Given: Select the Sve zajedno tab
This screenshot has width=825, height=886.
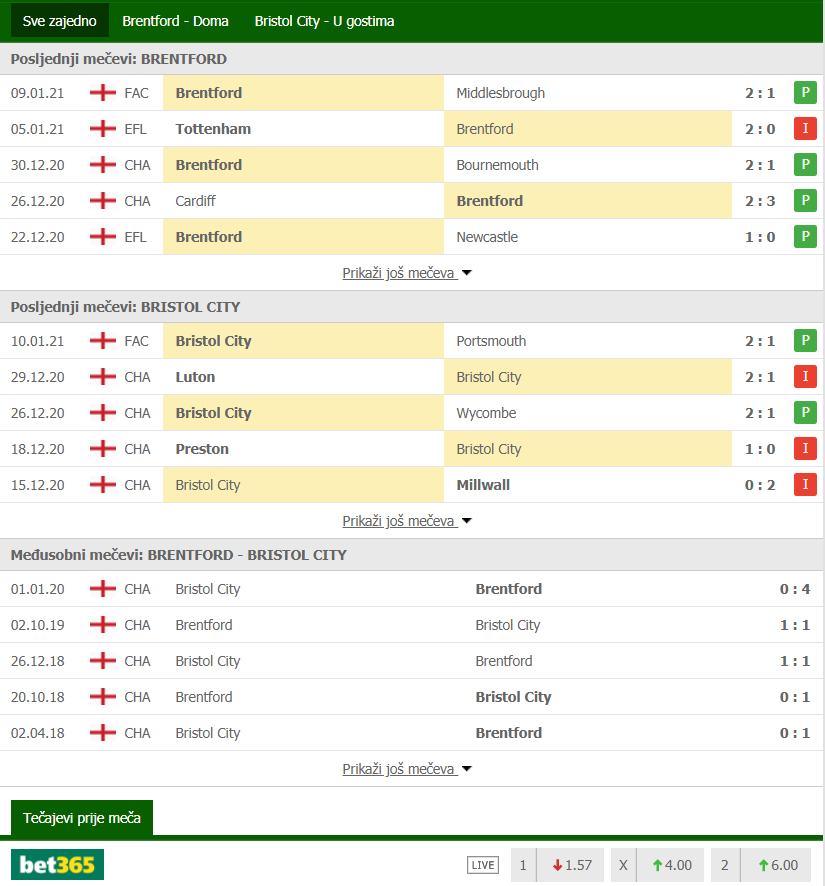Looking at the screenshot, I should pos(59,21).
